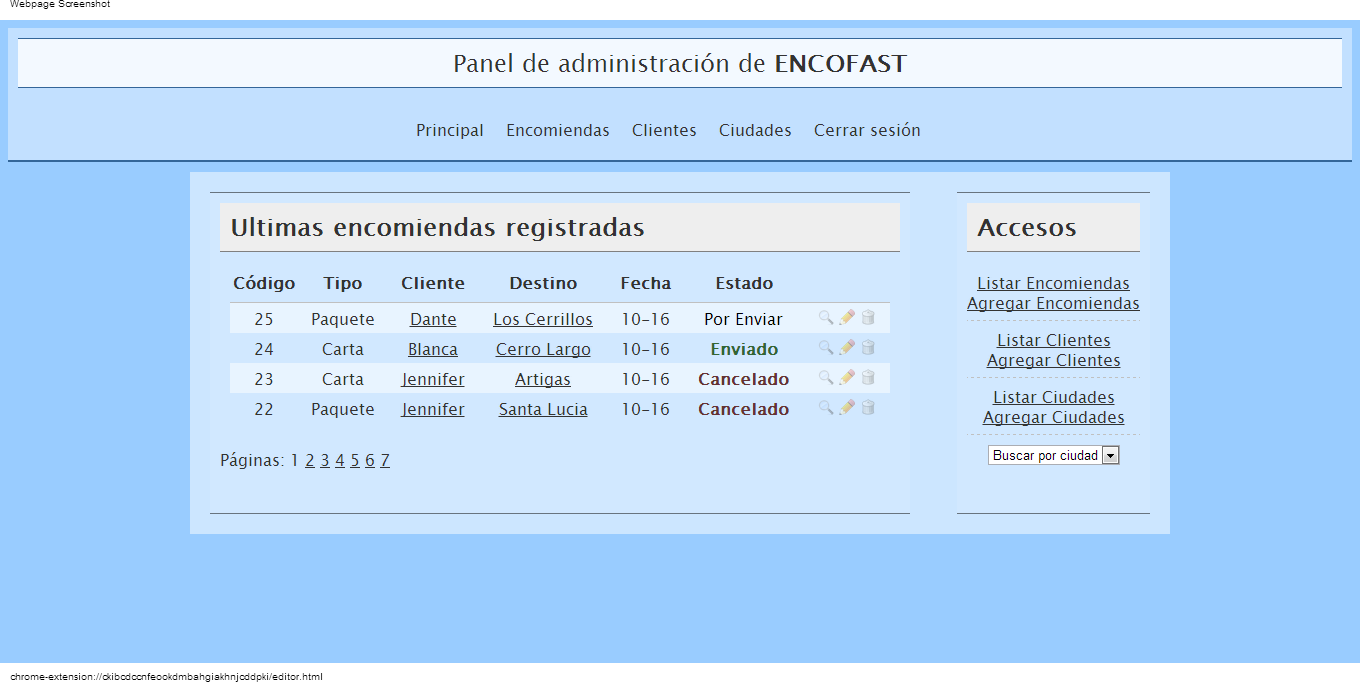Screen dimensions: 1360x683
Task: Go to page 3 of the listing
Action: tap(325, 460)
